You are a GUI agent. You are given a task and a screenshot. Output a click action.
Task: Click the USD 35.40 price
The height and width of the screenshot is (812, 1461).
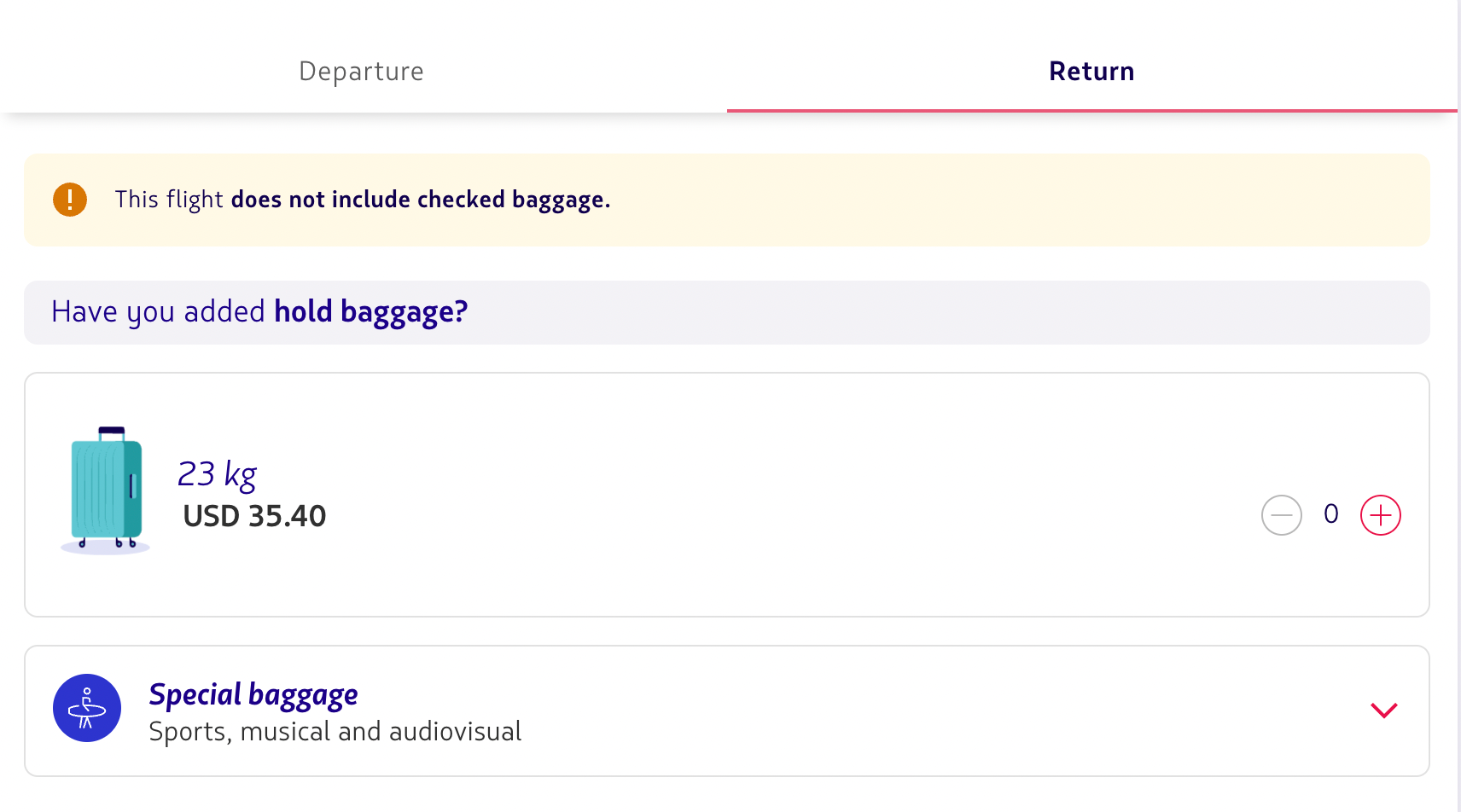coord(254,516)
